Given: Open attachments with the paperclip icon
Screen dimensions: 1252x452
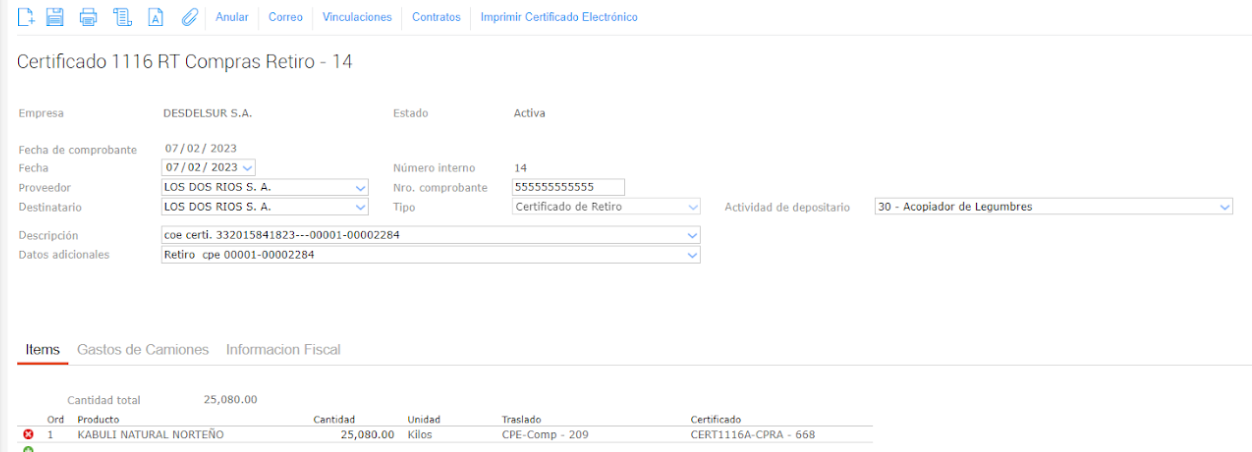Looking at the screenshot, I should point(189,17).
